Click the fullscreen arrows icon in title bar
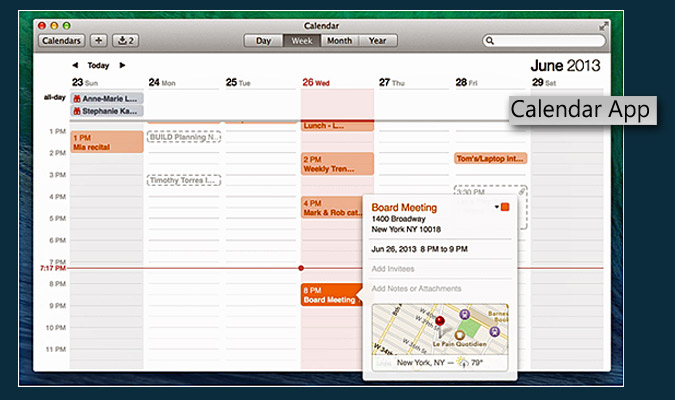The image size is (675, 400). coord(603,24)
